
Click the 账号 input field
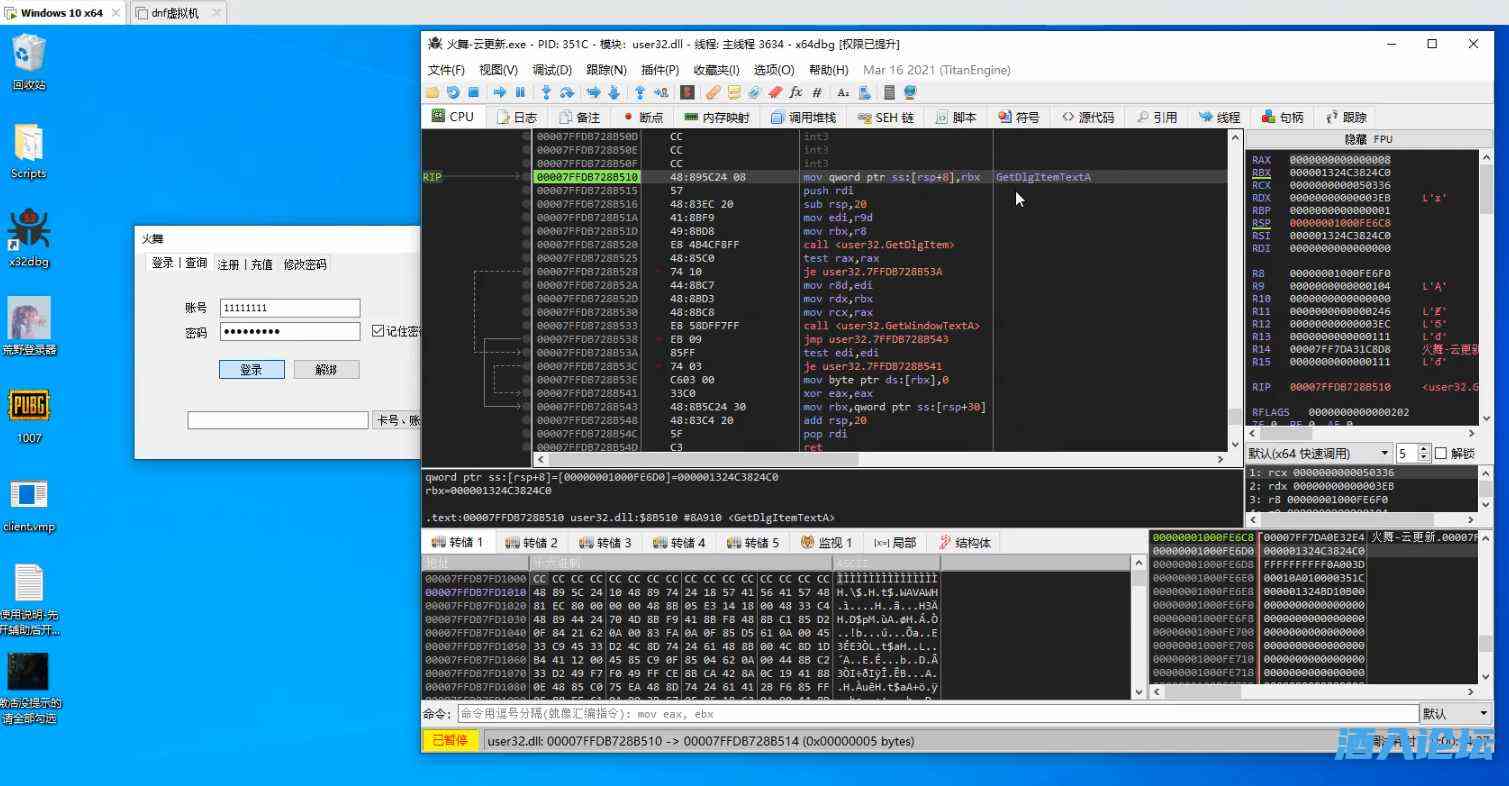(289, 308)
